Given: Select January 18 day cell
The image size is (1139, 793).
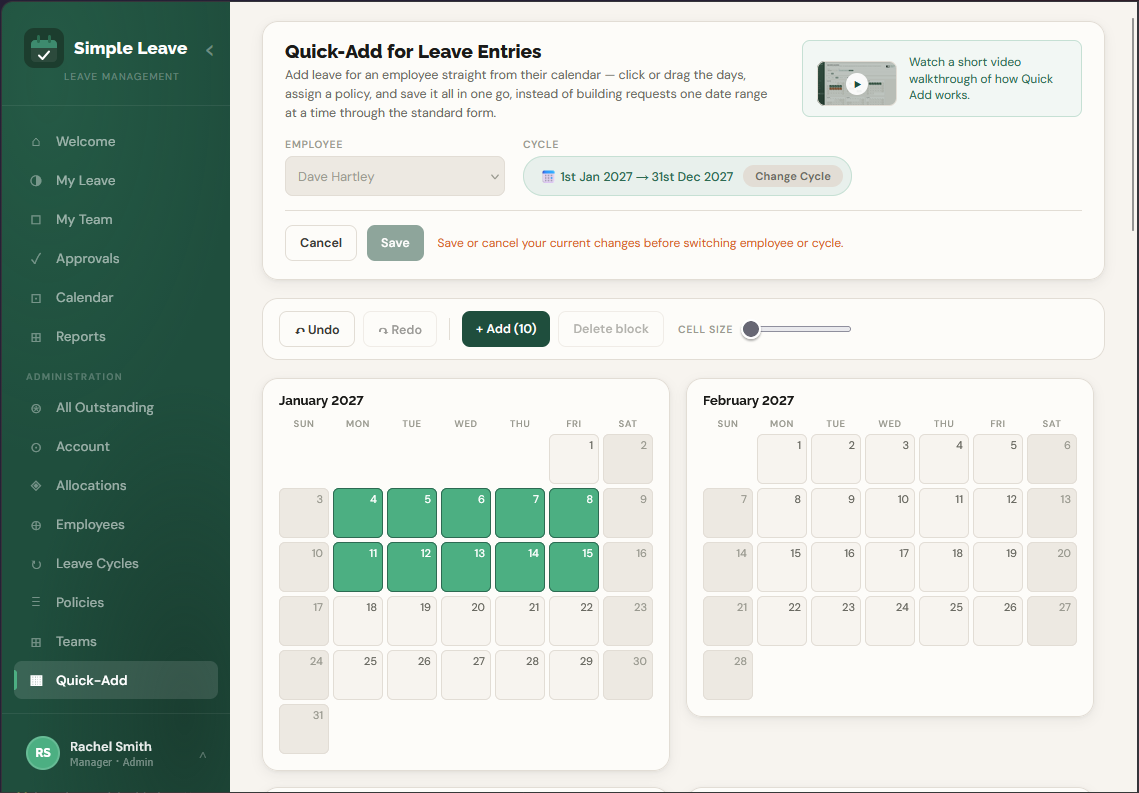Looking at the screenshot, I should 358,621.
